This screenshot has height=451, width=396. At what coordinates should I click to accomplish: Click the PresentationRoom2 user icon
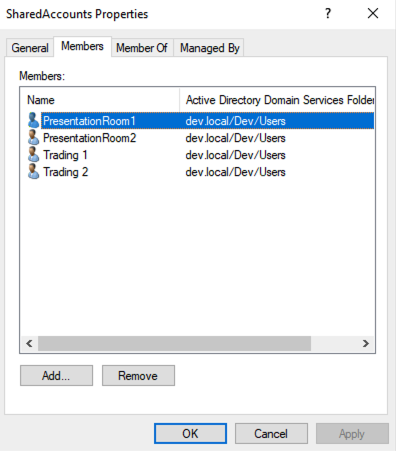click(33, 137)
